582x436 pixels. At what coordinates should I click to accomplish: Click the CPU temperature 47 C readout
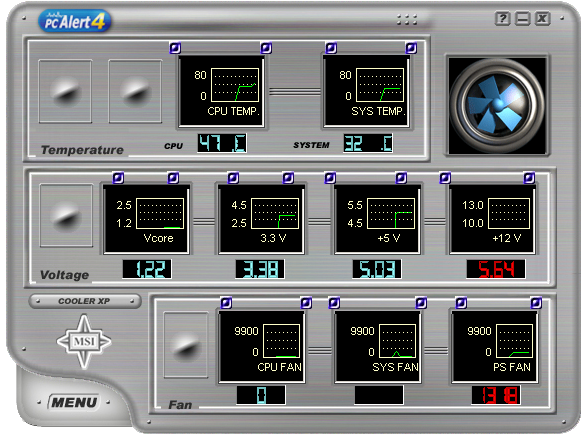coord(222,143)
